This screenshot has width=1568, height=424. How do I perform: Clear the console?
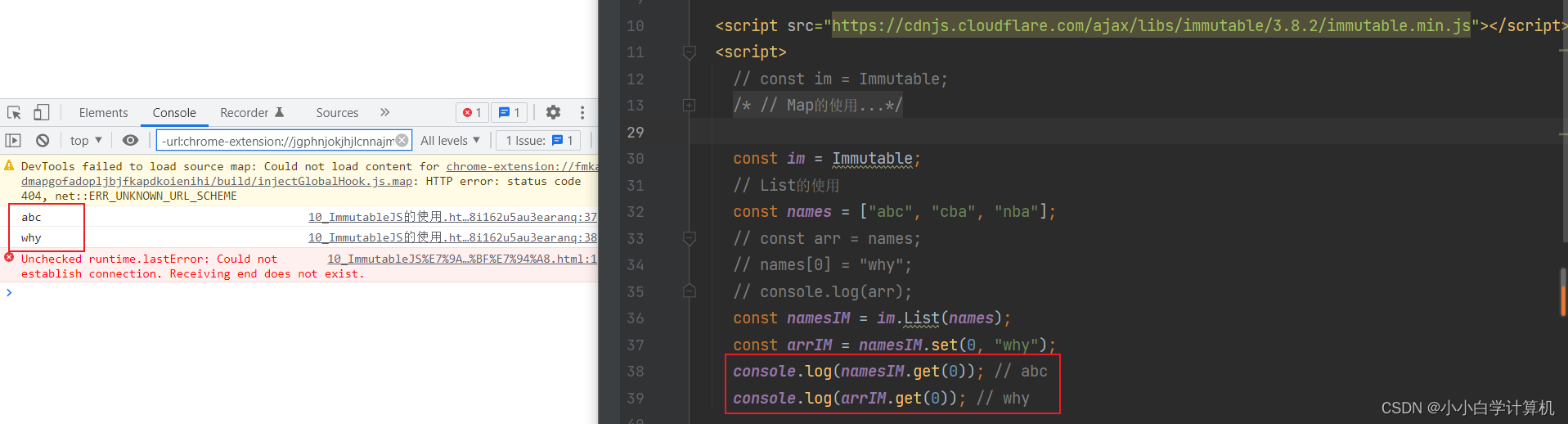[x=43, y=141]
